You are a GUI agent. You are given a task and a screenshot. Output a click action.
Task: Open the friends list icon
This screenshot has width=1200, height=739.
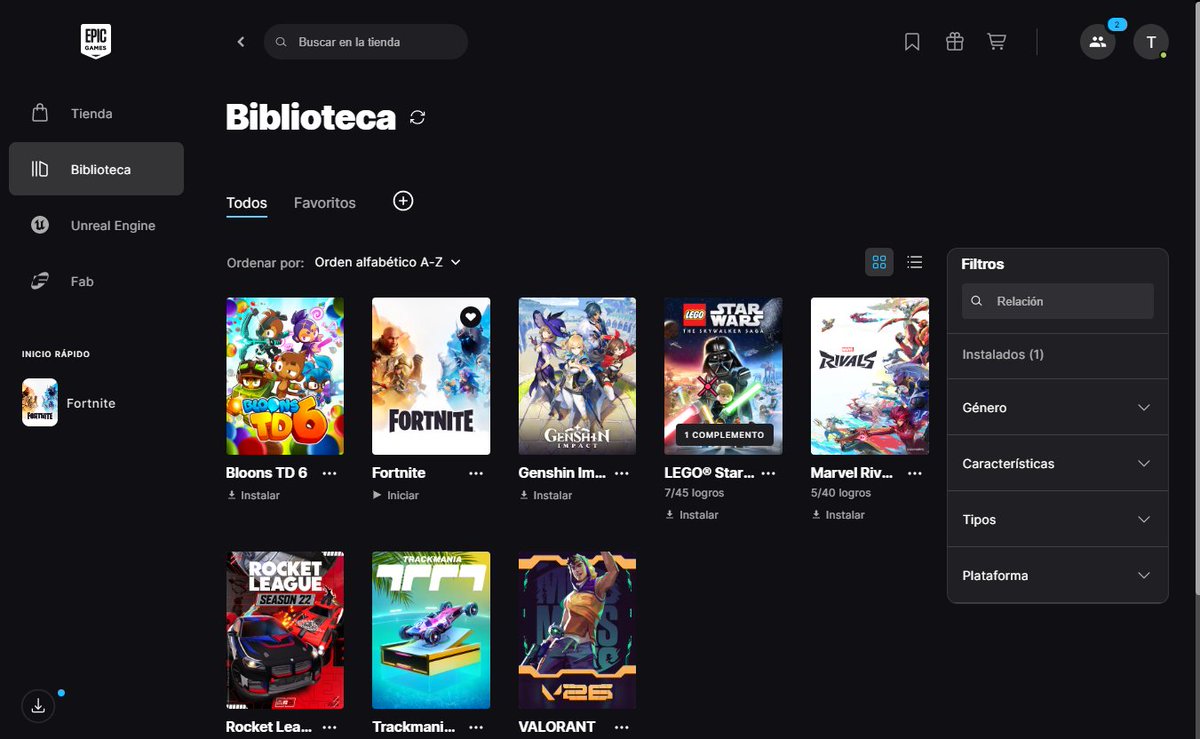[x=1098, y=42]
